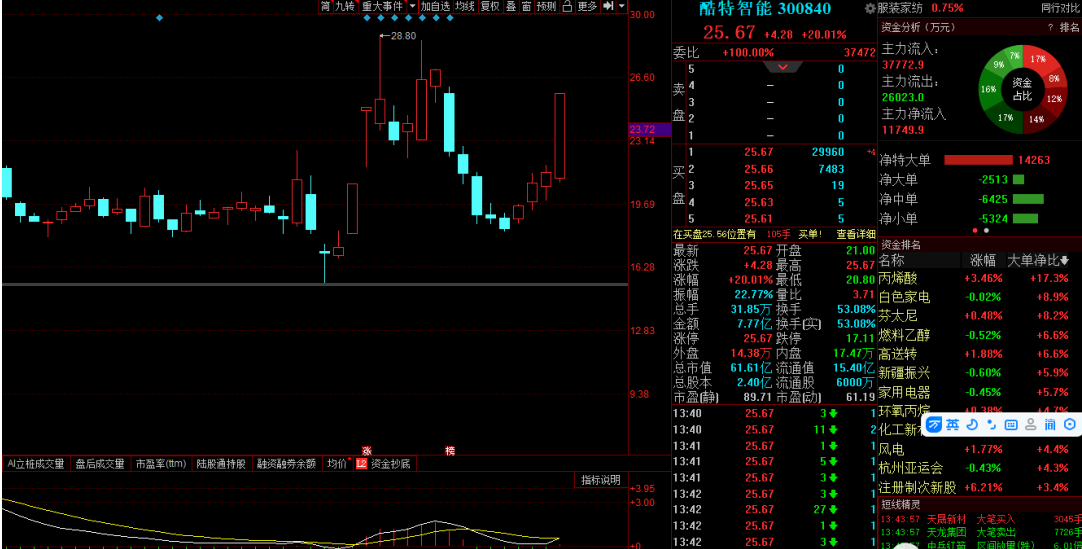Open the 排名 ranking link in 资金分析
The width and height of the screenshot is (1082, 549).
[1069, 28]
